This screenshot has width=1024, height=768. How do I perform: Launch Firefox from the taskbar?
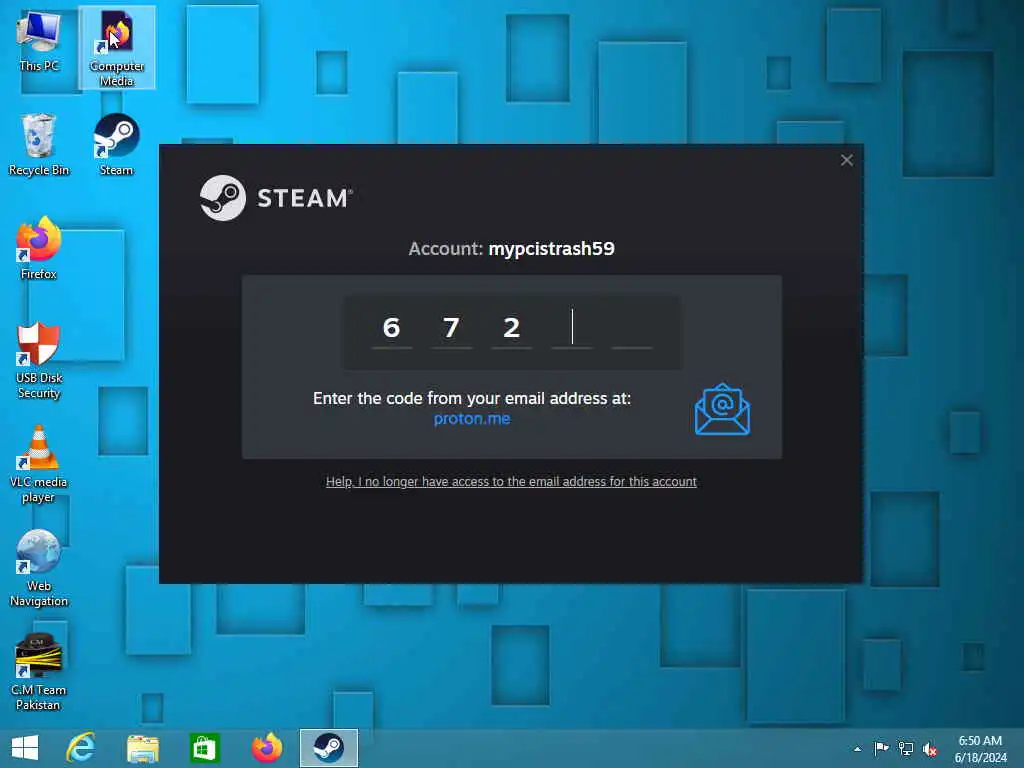click(266, 748)
